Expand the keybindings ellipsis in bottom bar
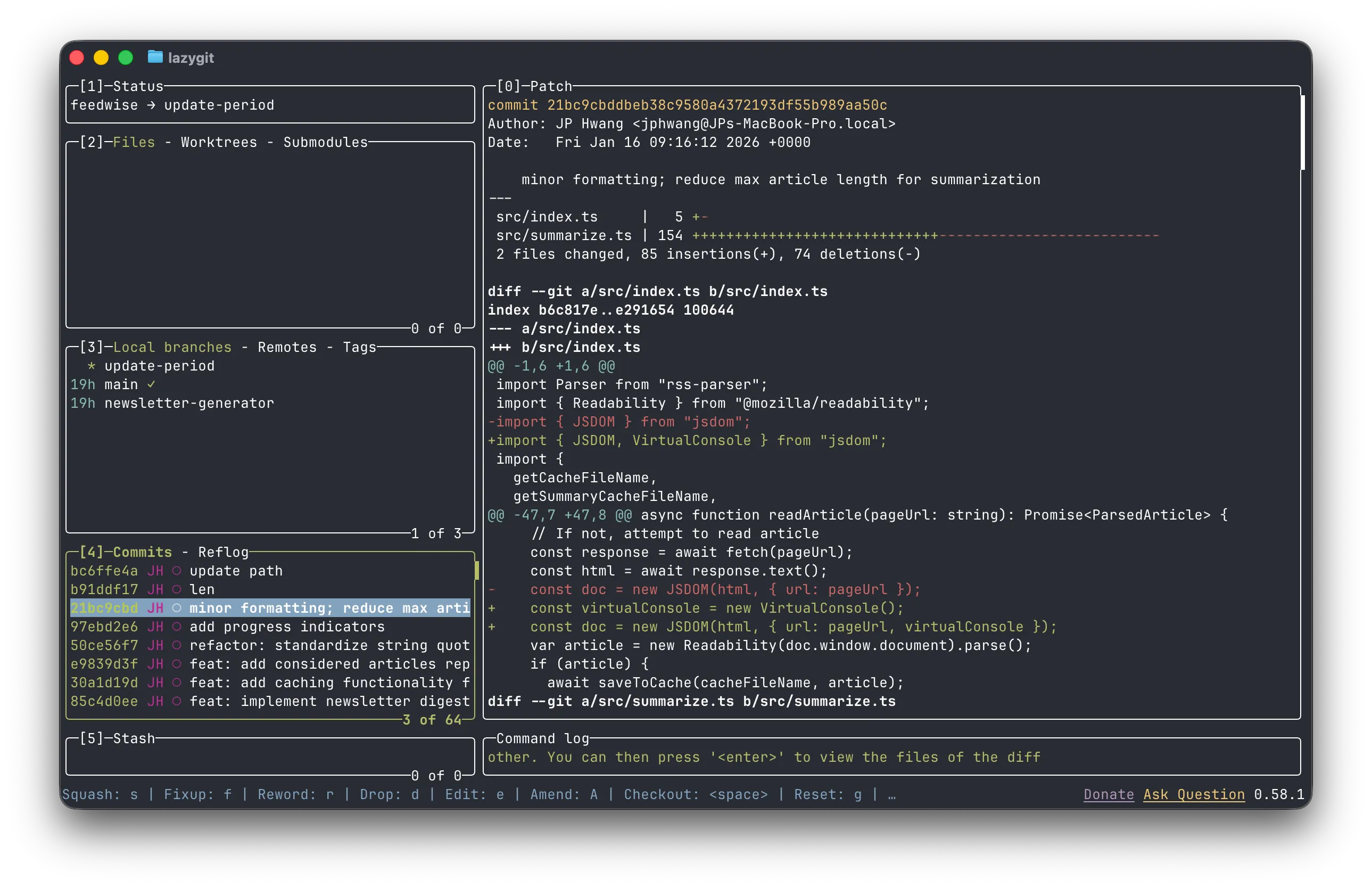 click(892, 795)
